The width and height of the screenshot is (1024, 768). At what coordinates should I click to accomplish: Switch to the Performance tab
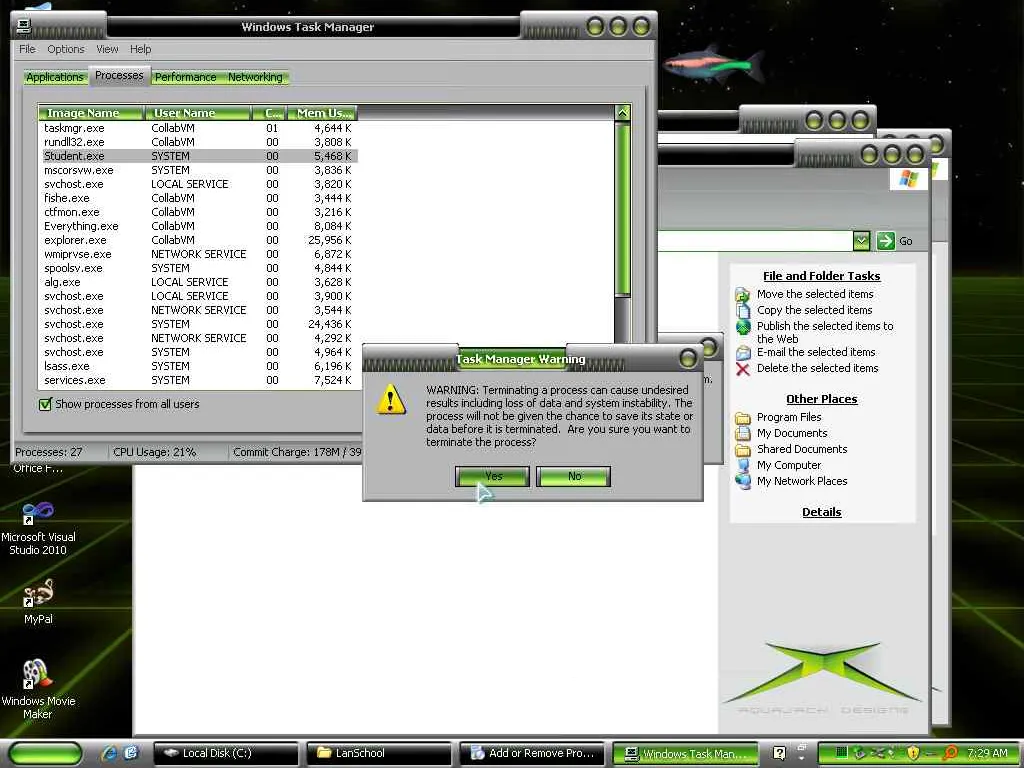[185, 77]
